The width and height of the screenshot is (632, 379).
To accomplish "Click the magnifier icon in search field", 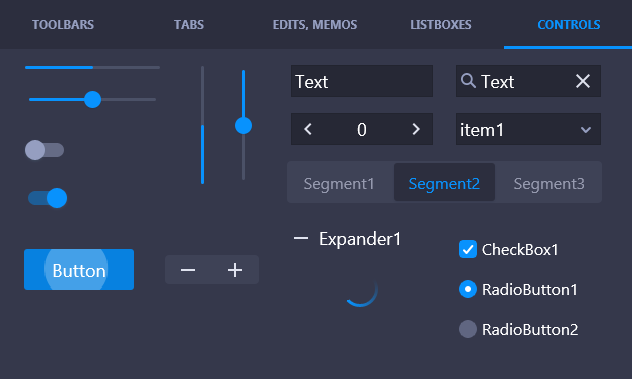I will coord(468,81).
